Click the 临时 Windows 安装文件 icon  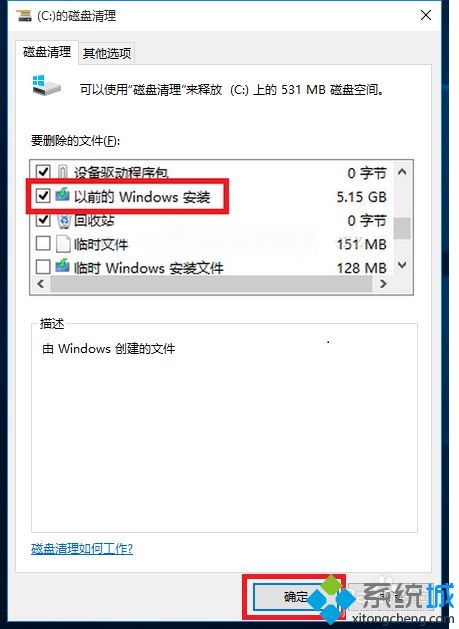click(x=62, y=266)
